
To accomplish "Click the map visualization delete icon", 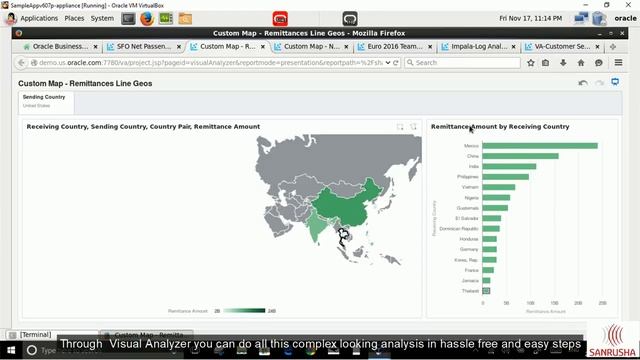I will click(x=413, y=127).
